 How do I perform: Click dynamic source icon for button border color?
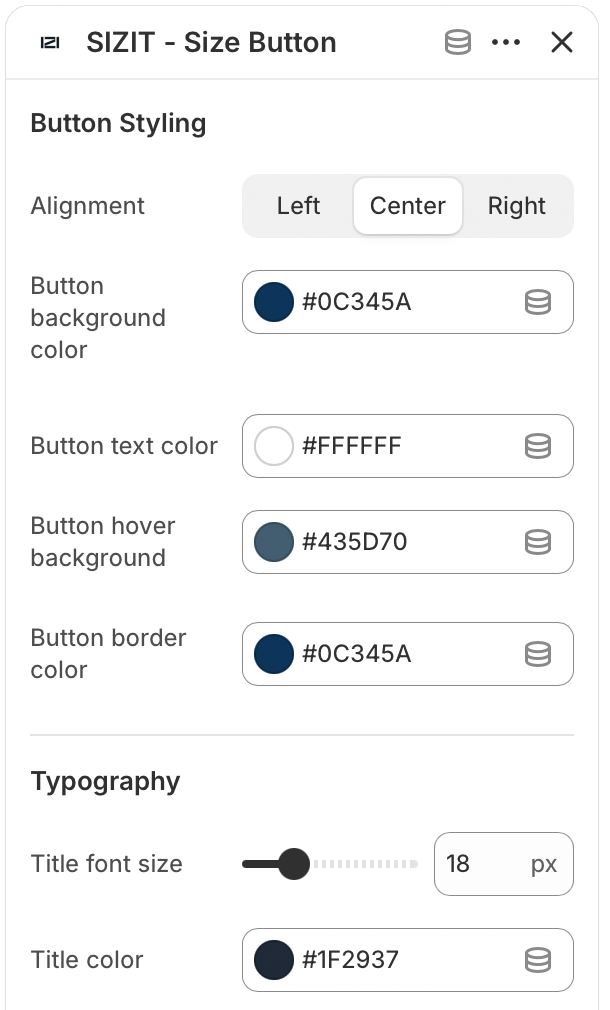538,654
